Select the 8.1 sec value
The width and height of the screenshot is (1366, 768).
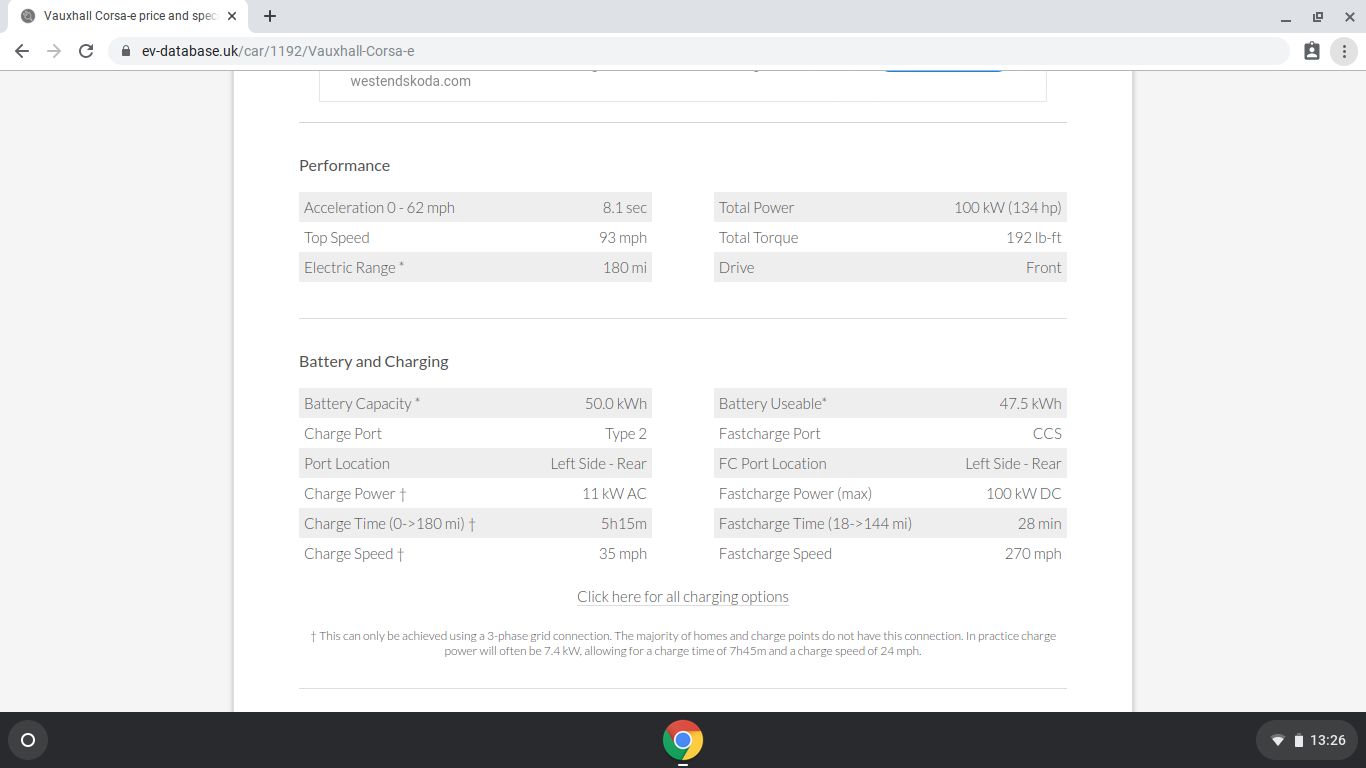coord(624,208)
